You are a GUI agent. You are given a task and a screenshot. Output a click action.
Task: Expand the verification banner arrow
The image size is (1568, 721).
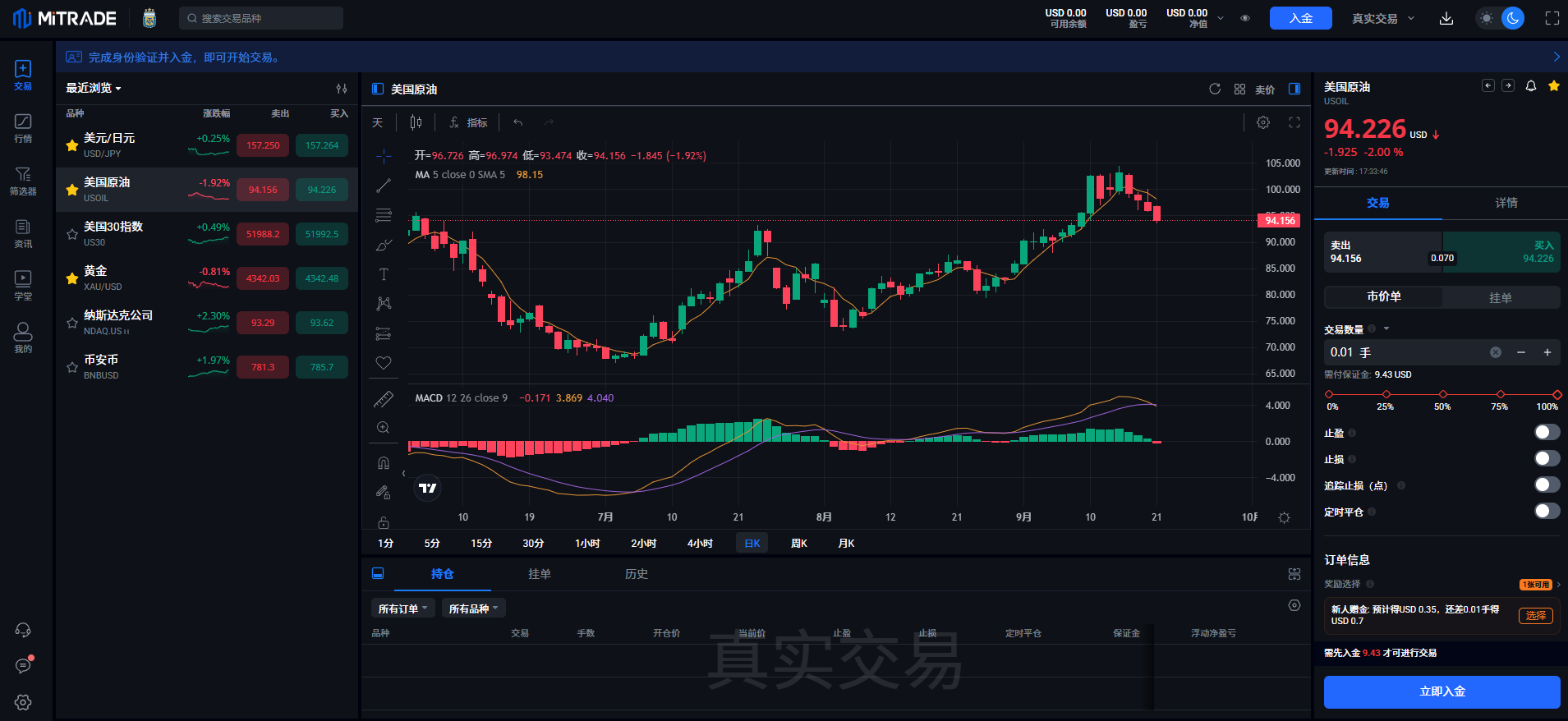(x=1556, y=57)
